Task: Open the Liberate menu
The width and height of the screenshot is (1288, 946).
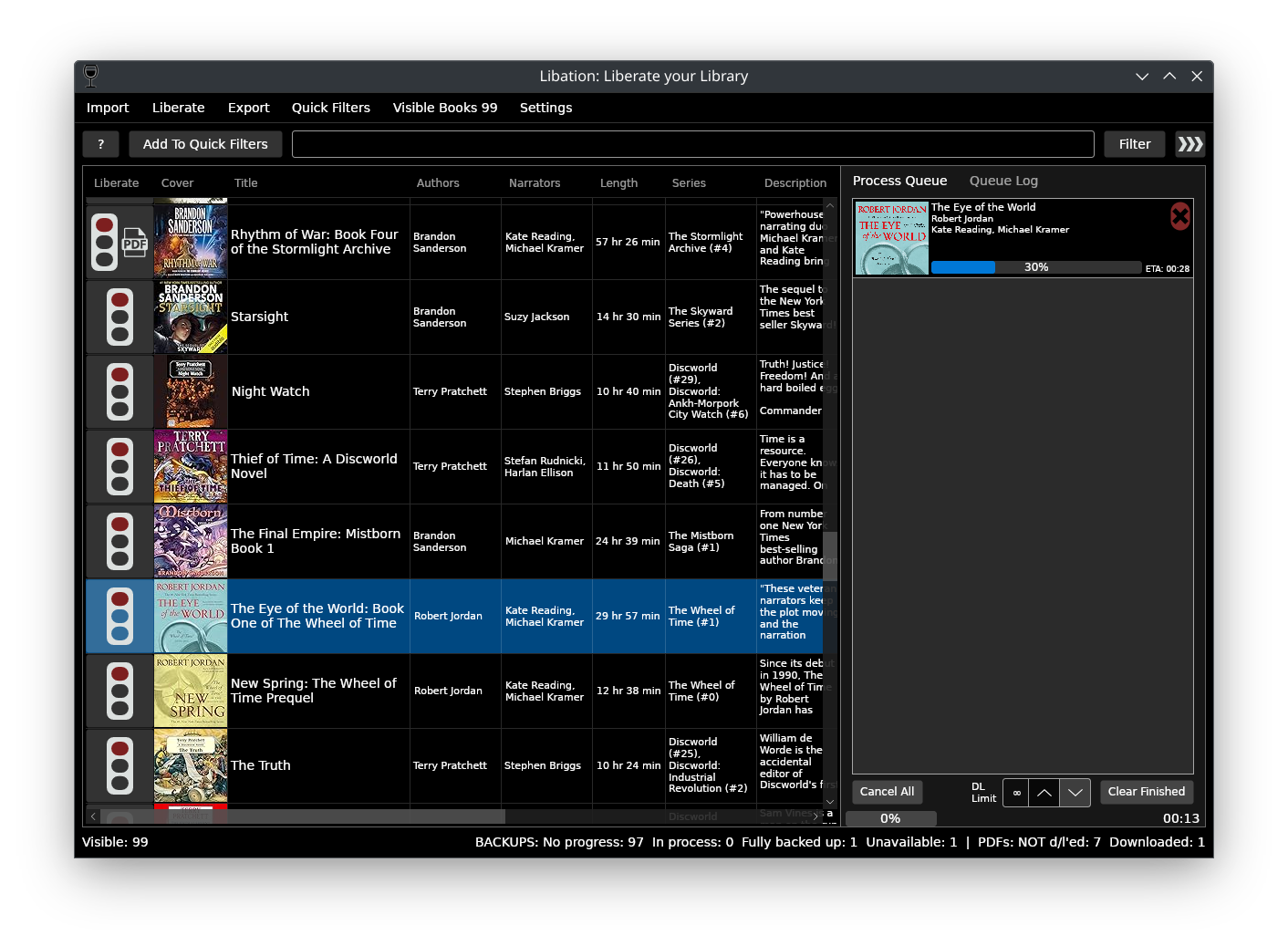Action: click(x=178, y=108)
